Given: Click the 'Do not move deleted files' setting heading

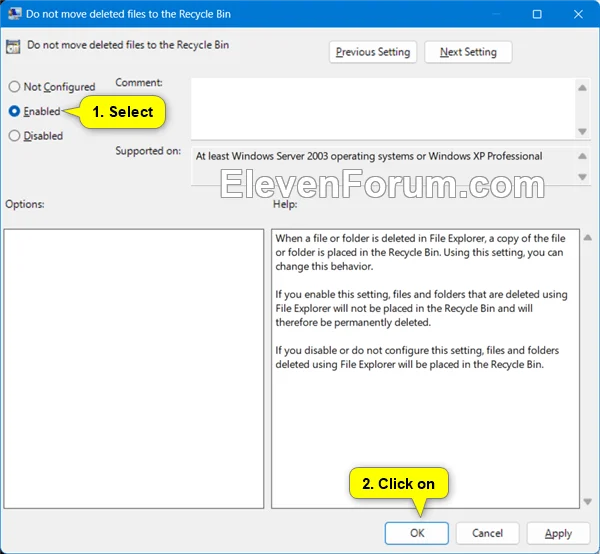Looking at the screenshot, I should 128,45.
